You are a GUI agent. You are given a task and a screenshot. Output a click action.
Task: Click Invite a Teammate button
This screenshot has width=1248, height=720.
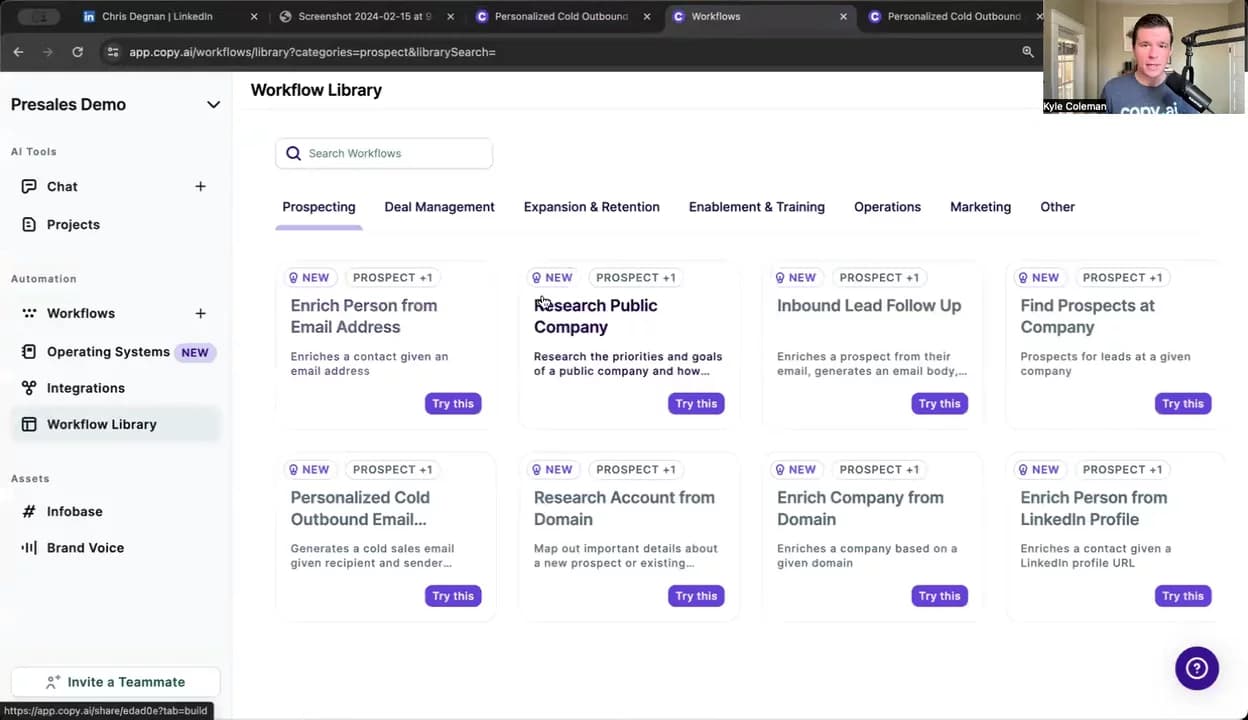[x=115, y=682]
